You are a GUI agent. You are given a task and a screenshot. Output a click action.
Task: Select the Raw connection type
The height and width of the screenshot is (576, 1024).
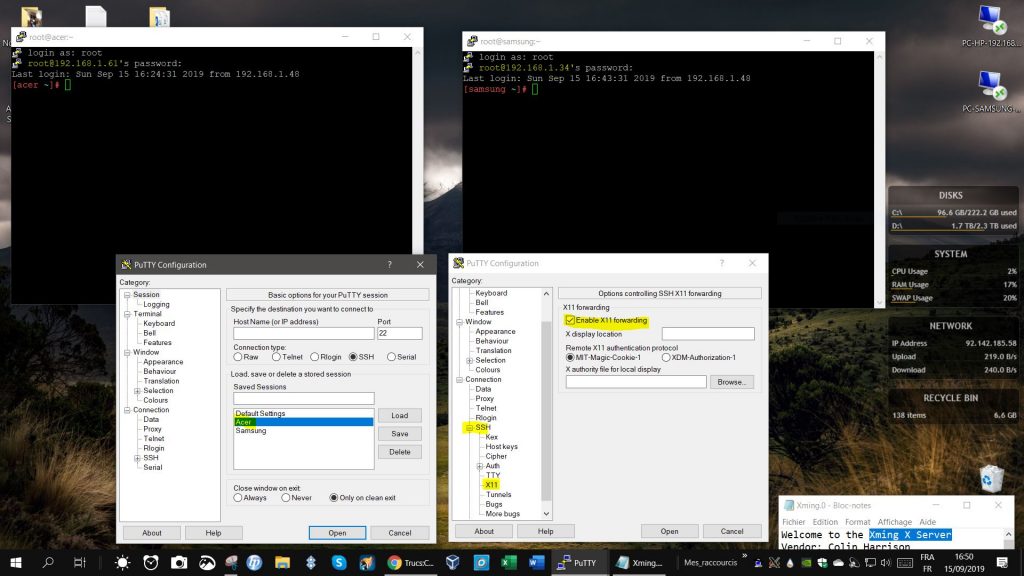[x=238, y=357]
